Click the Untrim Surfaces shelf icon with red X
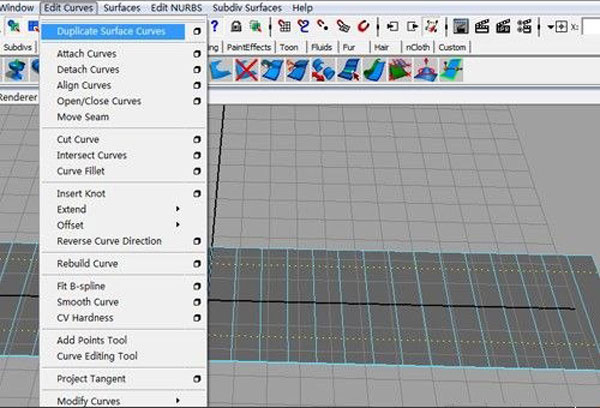This screenshot has width=600, height=408. 246,70
